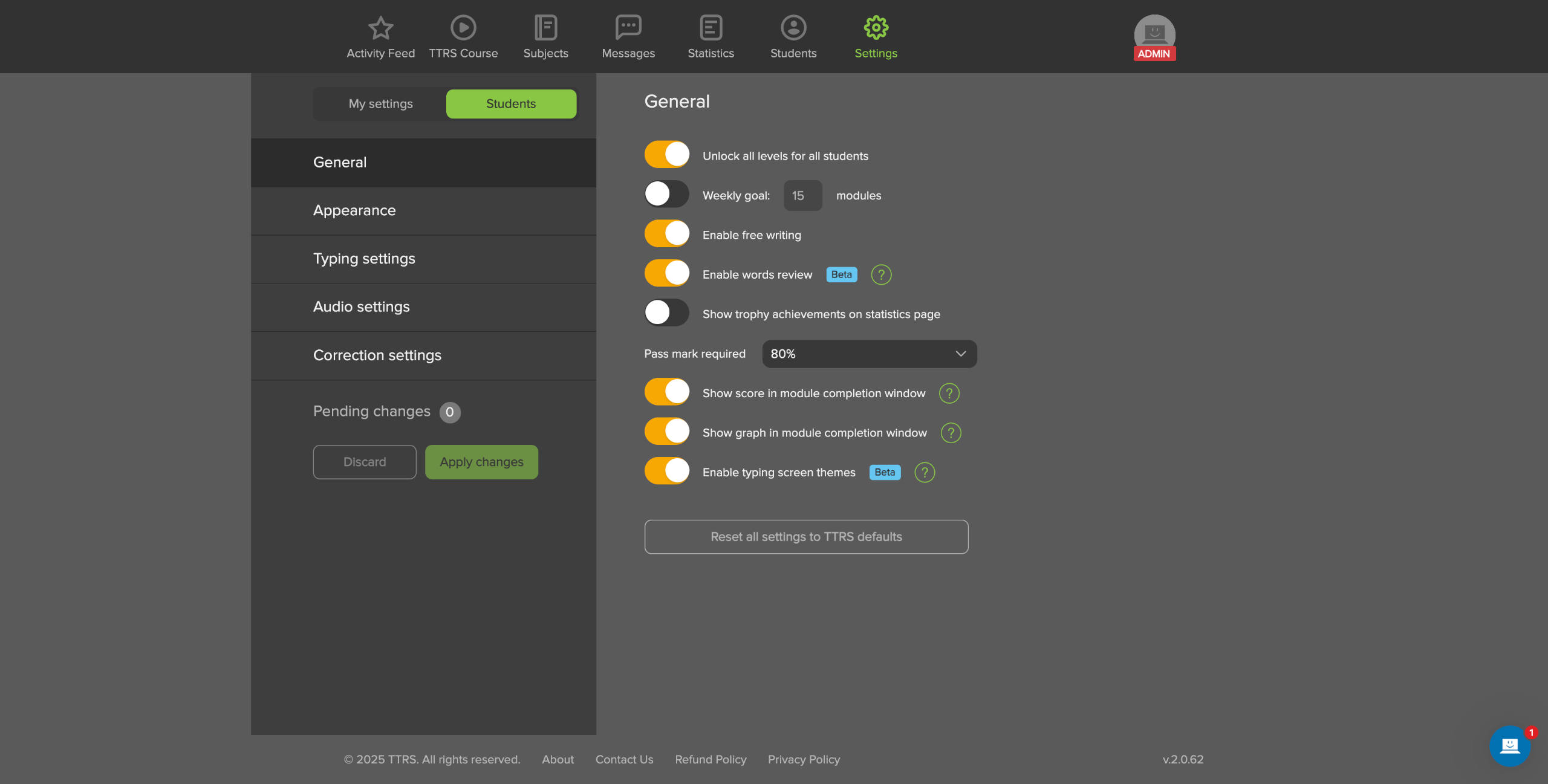Enable the Weekly goal toggle
Screen dimensions: 1548x784
point(666,195)
